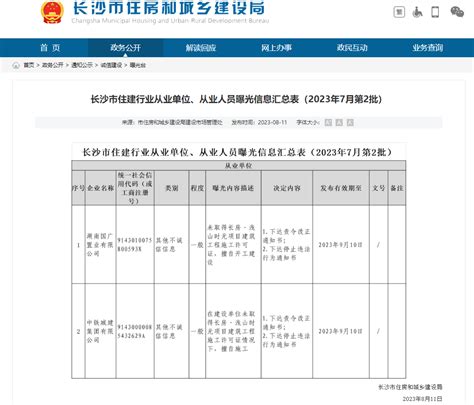This screenshot has width=474, height=405.
Task: Open the 业务查询 navigation tab
Action: (x=428, y=48)
